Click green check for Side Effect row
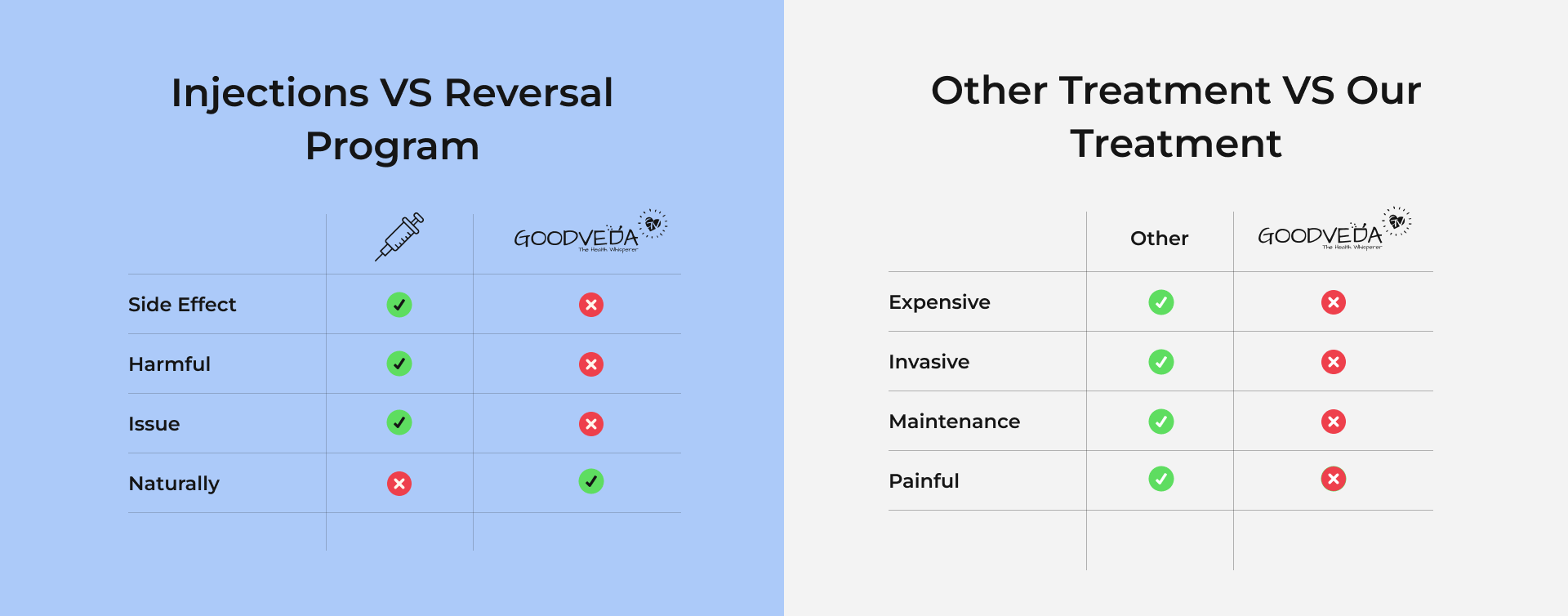The height and width of the screenshot is (616, 1568). (x=399, y=305)
